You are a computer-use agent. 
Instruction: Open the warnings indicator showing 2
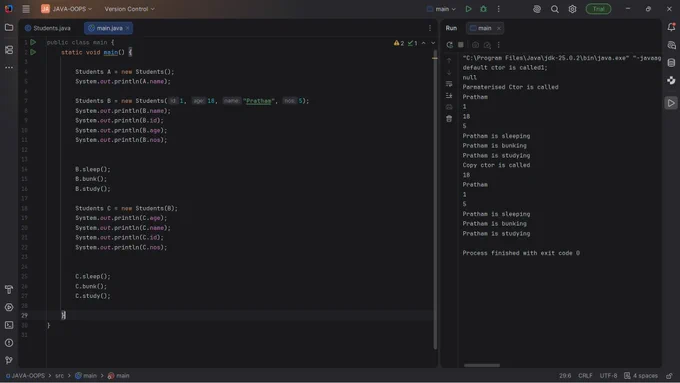pos(399,43)
